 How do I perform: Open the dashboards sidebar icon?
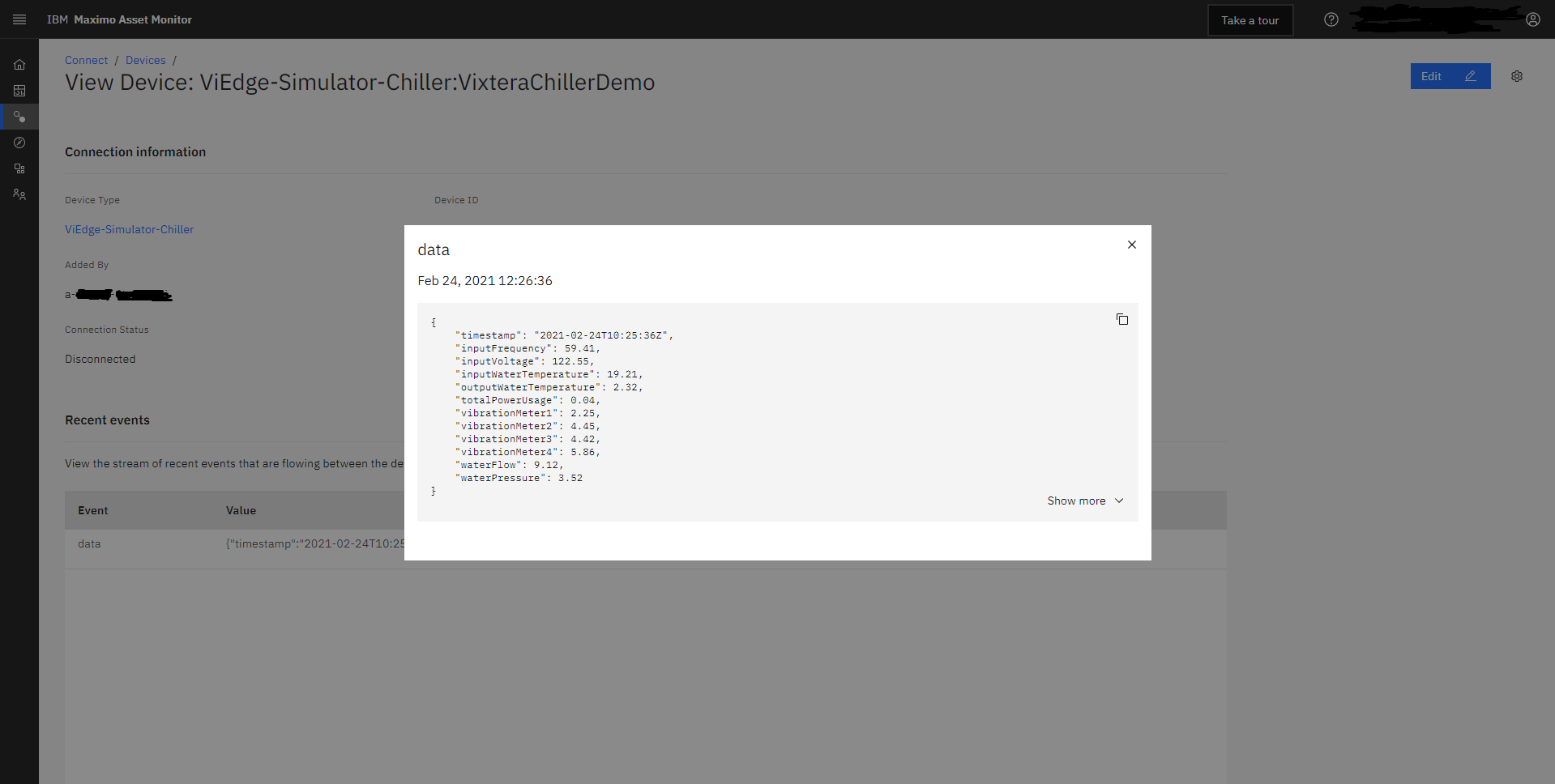(x=19, y=91)
